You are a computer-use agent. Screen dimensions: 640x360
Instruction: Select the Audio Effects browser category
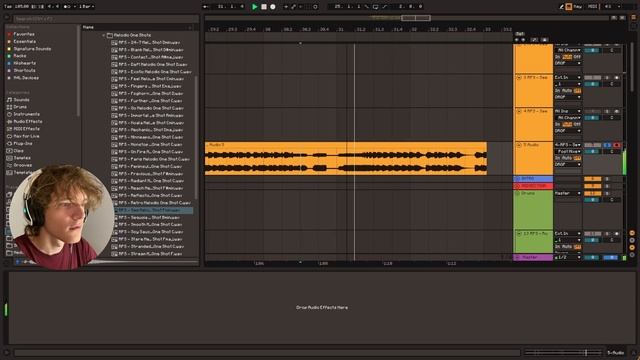click(x=28, y=122)
